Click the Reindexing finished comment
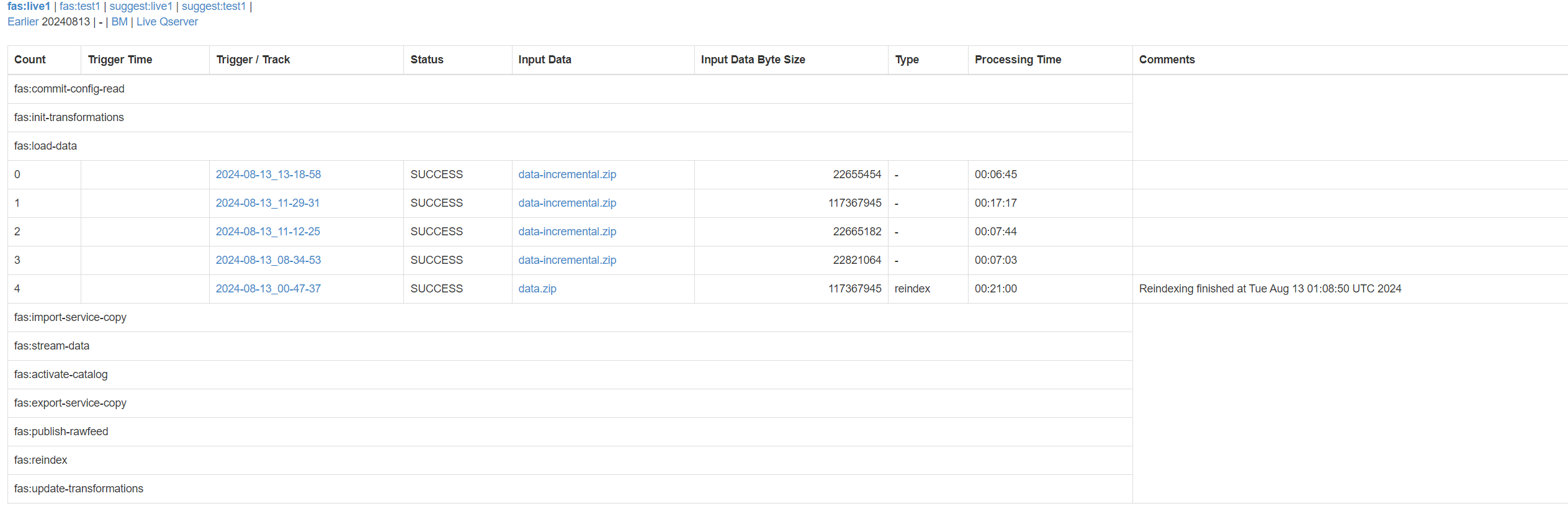This screenshot has width=1568, height=524. click(x=1270, y=289)
